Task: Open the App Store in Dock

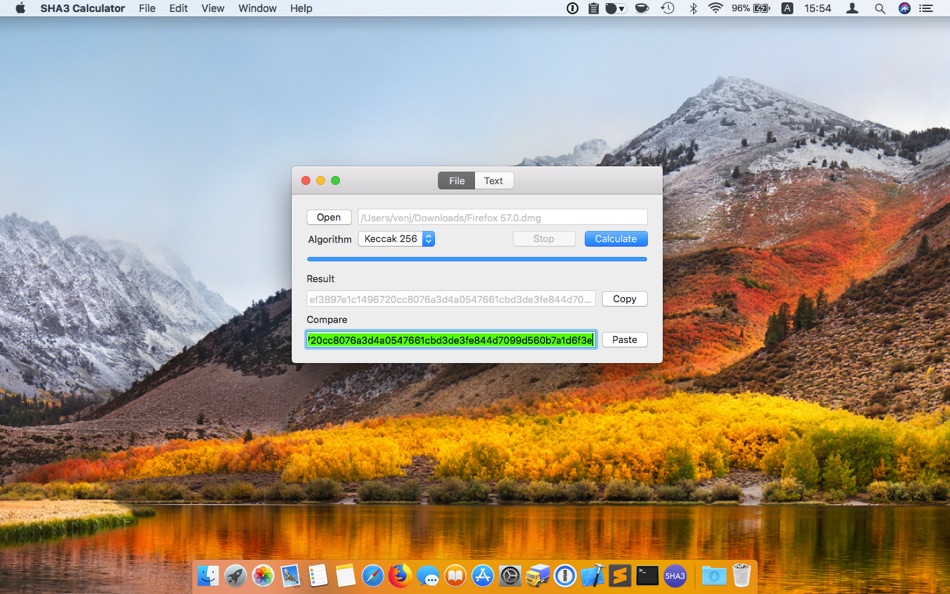Action: coord(483,576)
